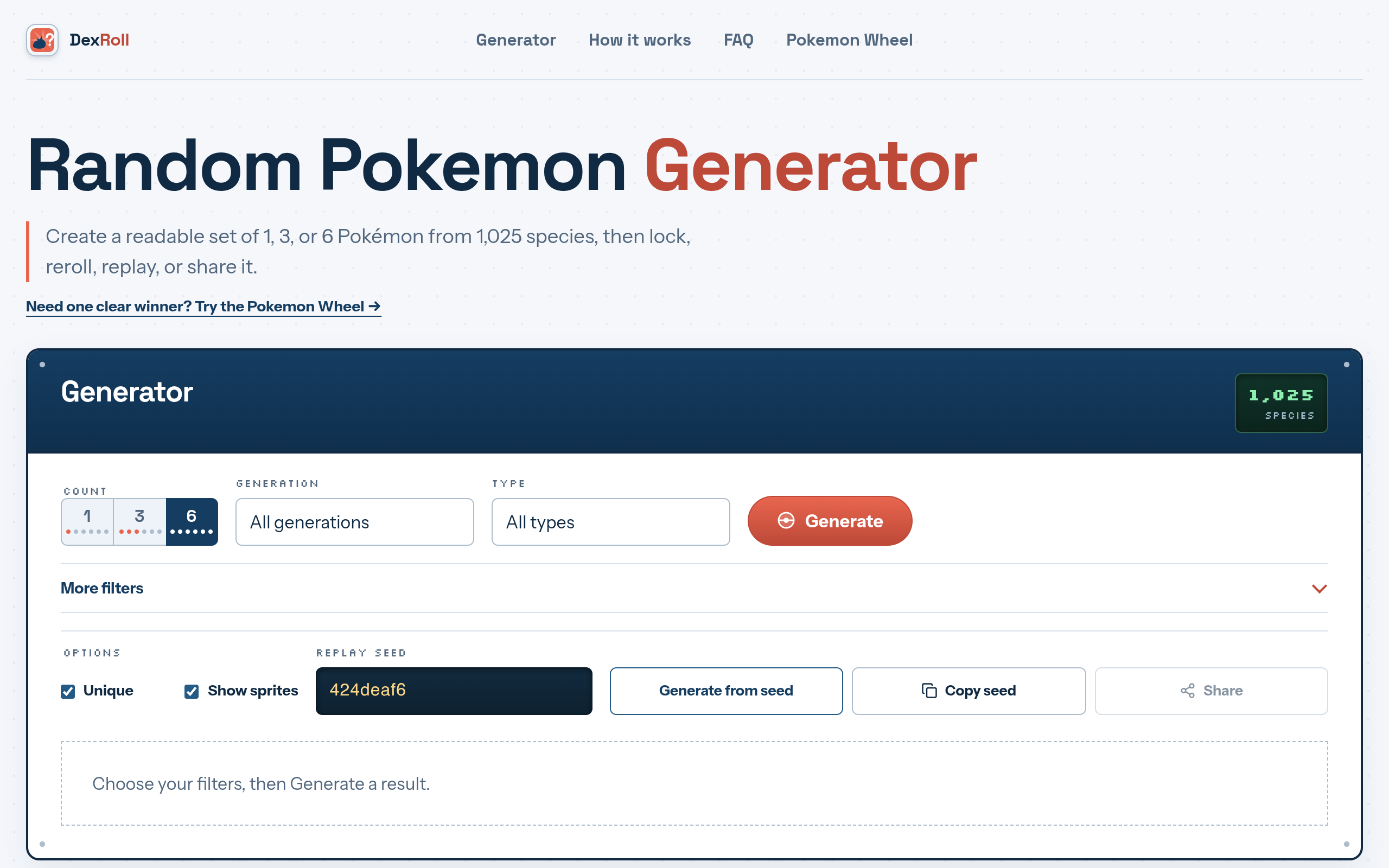This screenshot has width=1389, height=868.
Task: Click the share icon in Share button
Action: (x=1188, y=691)
